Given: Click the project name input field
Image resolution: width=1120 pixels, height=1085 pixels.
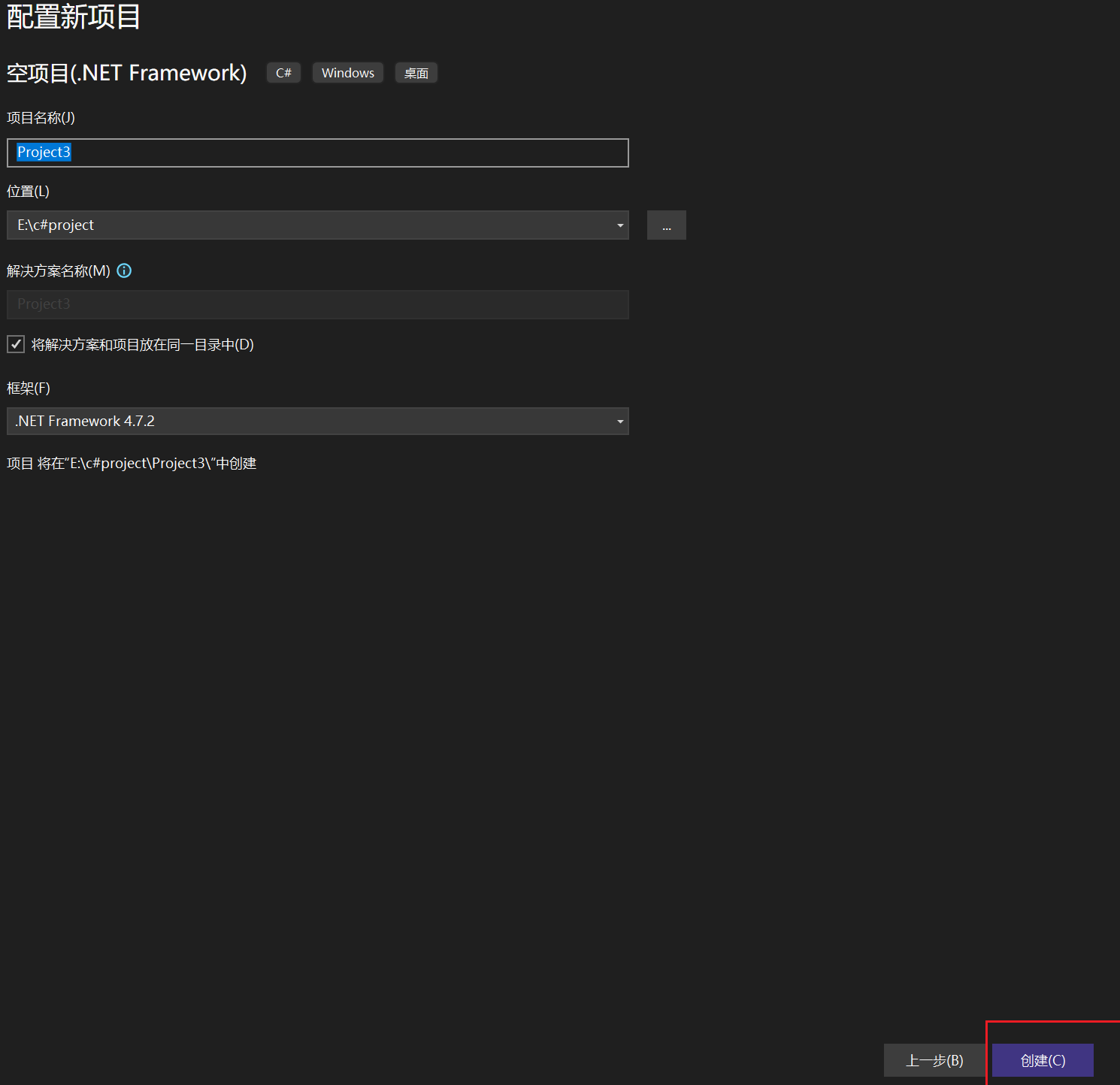Looking at the screenshot, I should [x=318, y=153].
